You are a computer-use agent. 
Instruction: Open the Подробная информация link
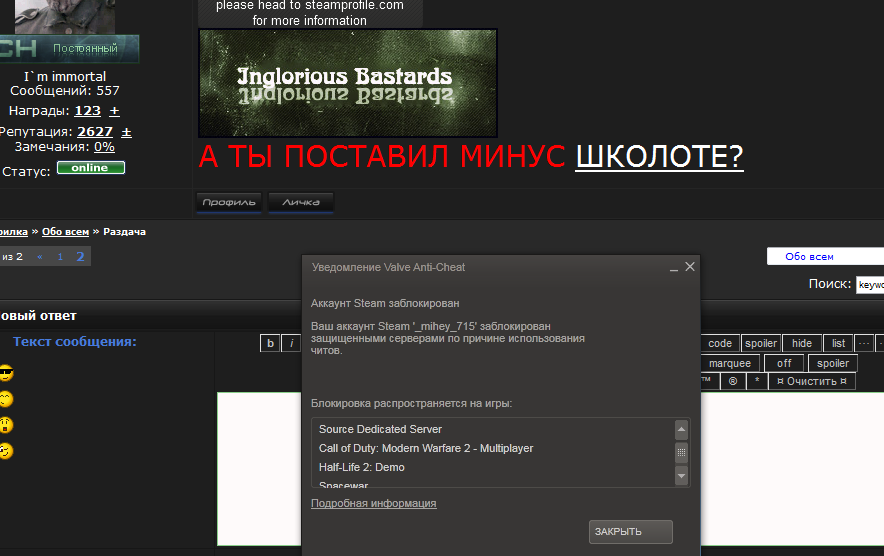[x=373, y=503]
